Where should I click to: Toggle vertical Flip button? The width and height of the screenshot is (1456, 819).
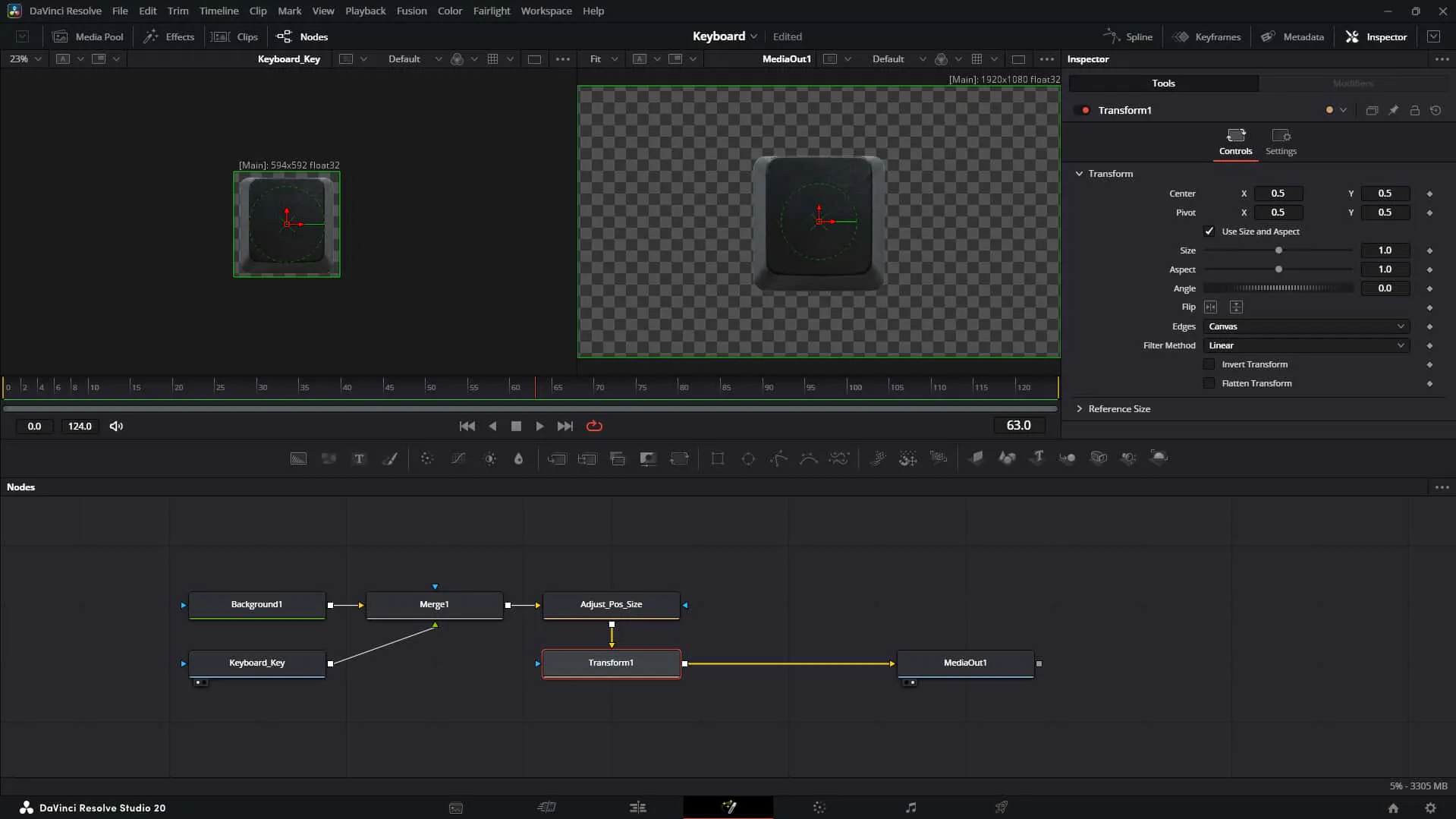coord(1236,307)
